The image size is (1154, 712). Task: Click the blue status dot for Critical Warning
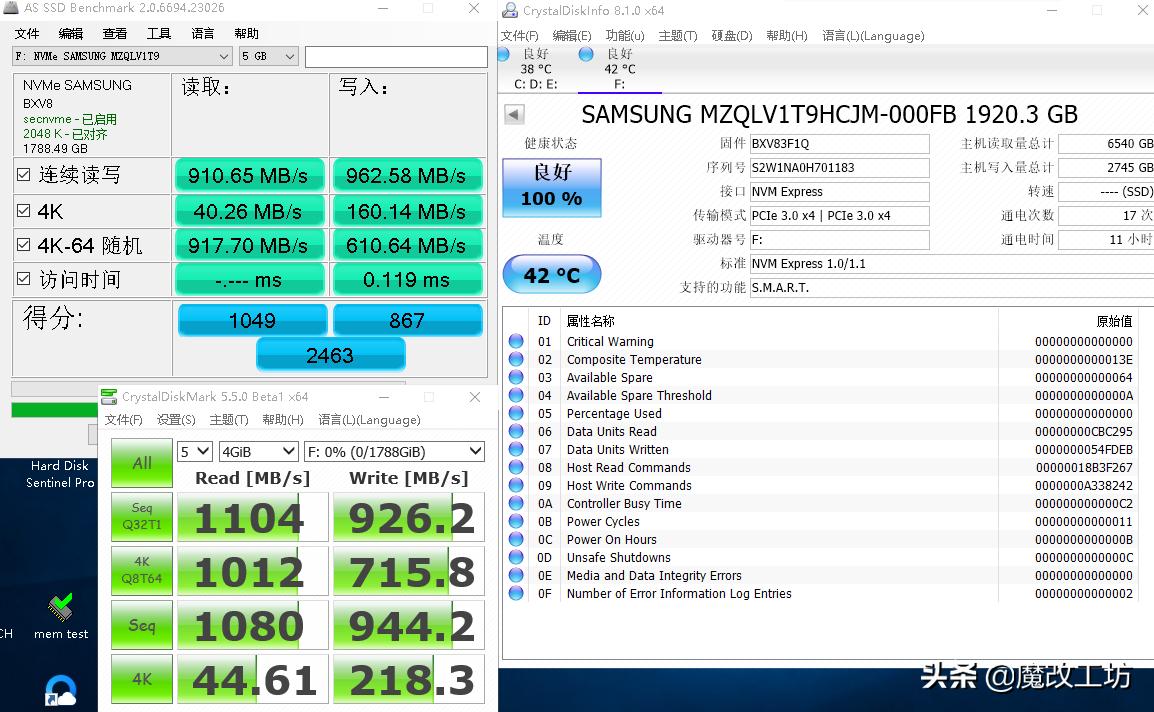pos(516,342)
